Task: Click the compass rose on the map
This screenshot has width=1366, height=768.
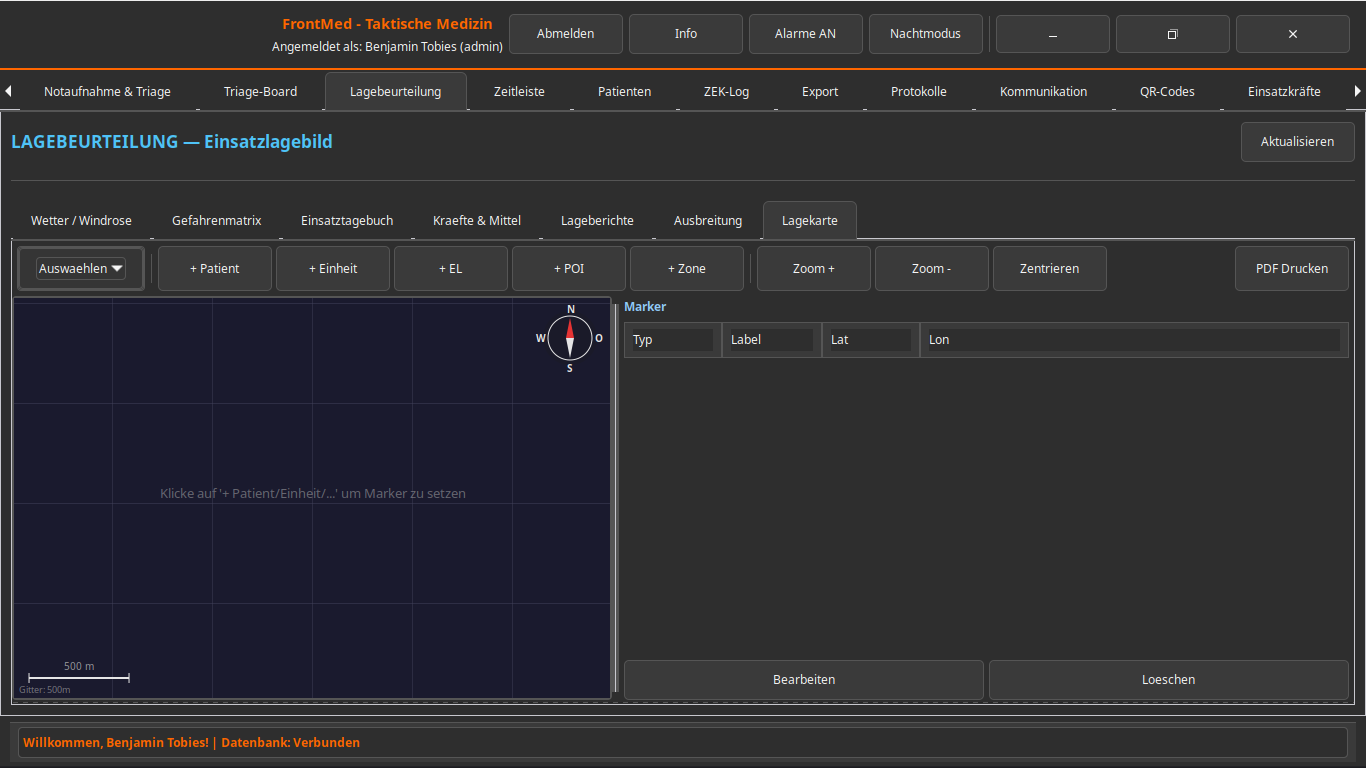Action: pyautogui.click(x=570, y=338)
